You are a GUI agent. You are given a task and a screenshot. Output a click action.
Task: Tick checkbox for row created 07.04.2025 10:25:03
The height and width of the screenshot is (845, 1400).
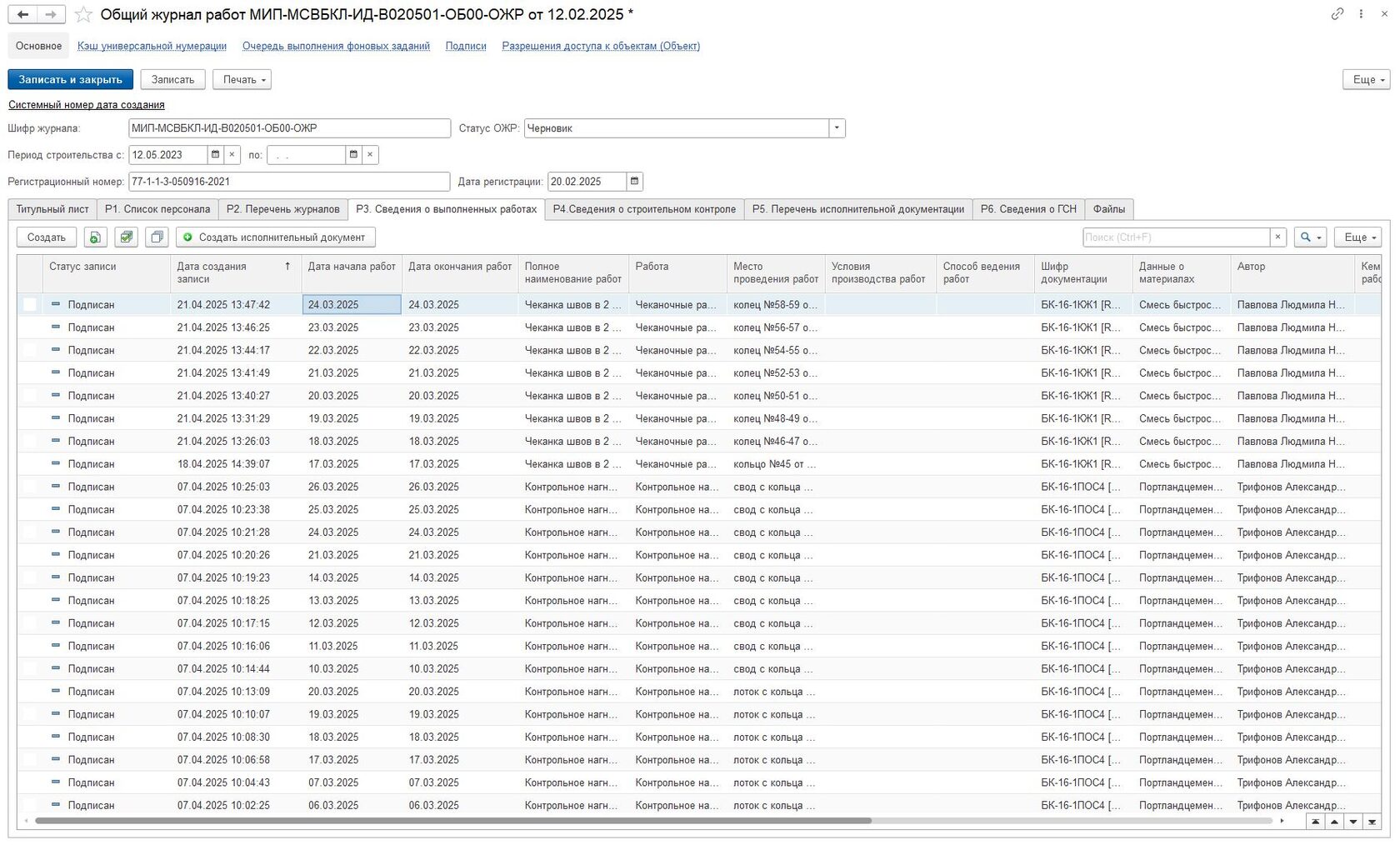[30, 487]
